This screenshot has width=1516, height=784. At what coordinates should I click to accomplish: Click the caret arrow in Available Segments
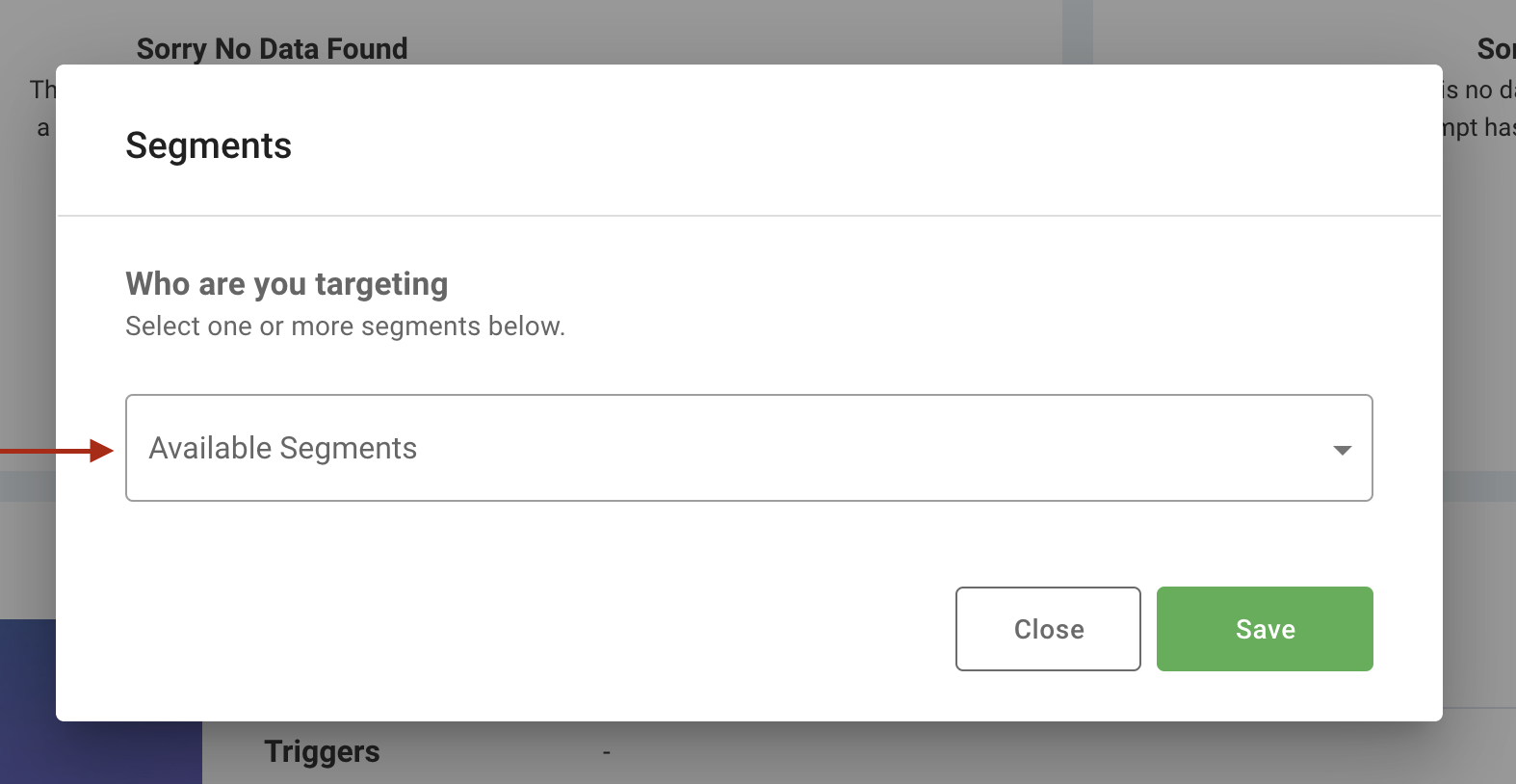point(1342,450)
